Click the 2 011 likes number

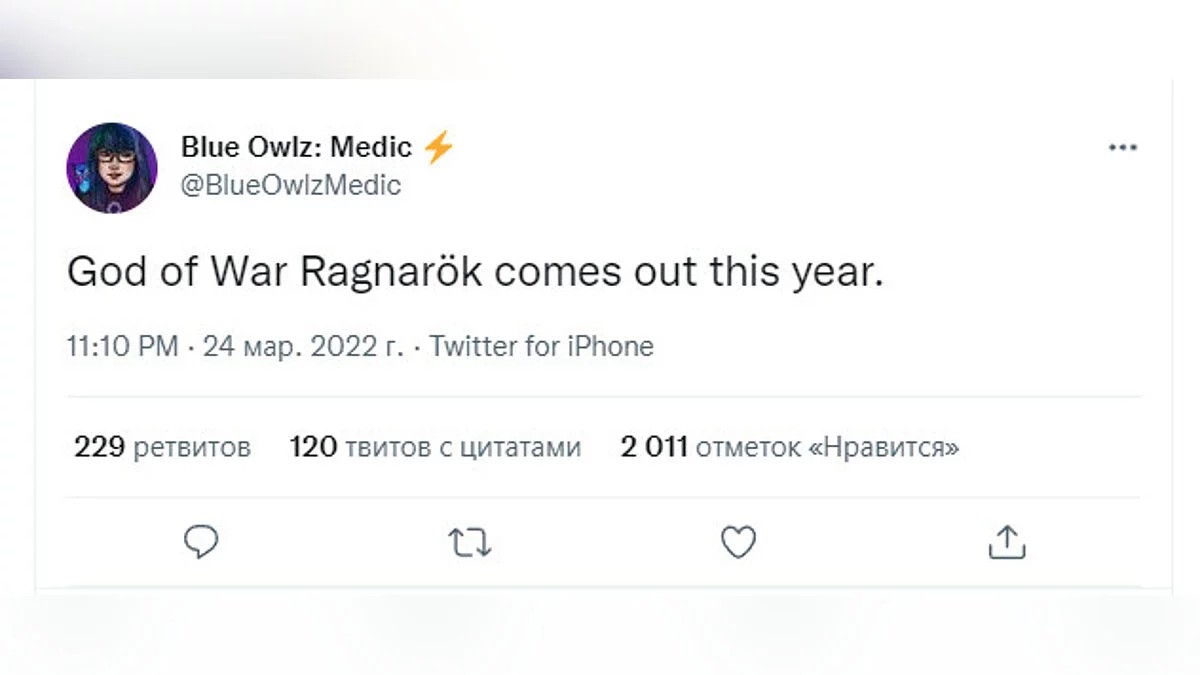point(654,447)
